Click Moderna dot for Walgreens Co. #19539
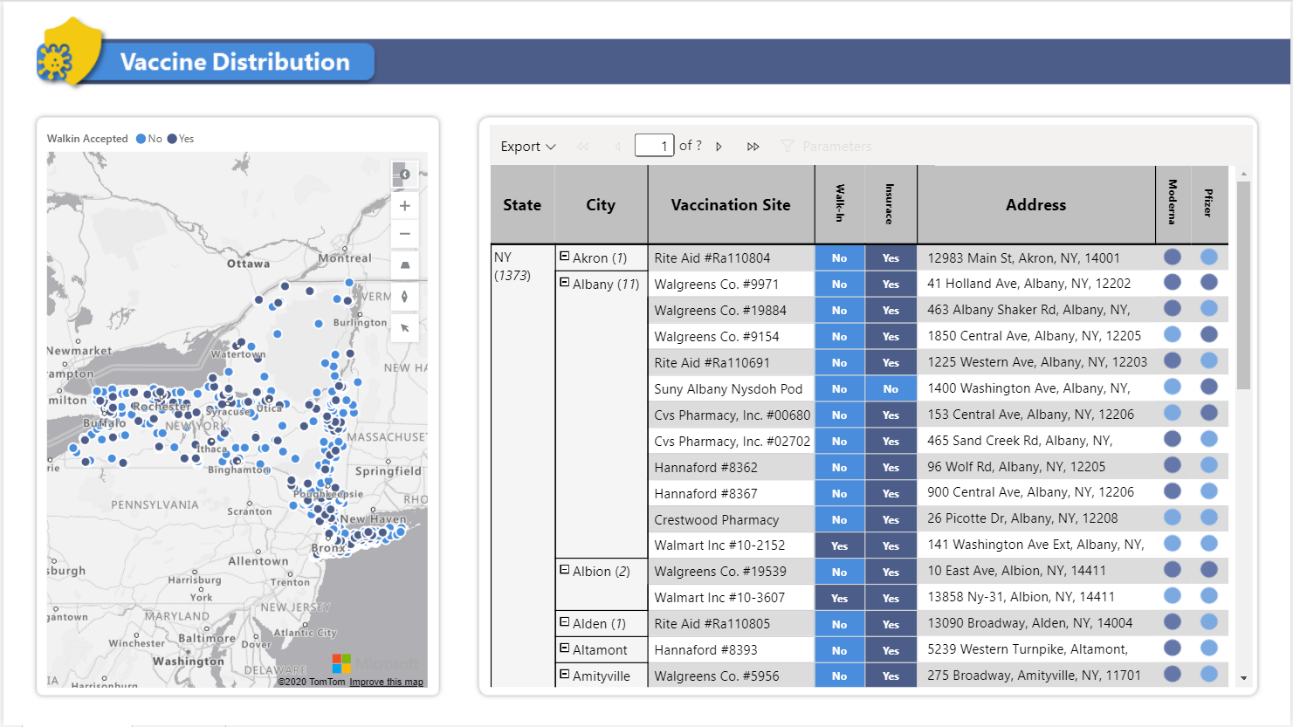This screenshot has height=727, width=1293. [x=1173, y=570]
